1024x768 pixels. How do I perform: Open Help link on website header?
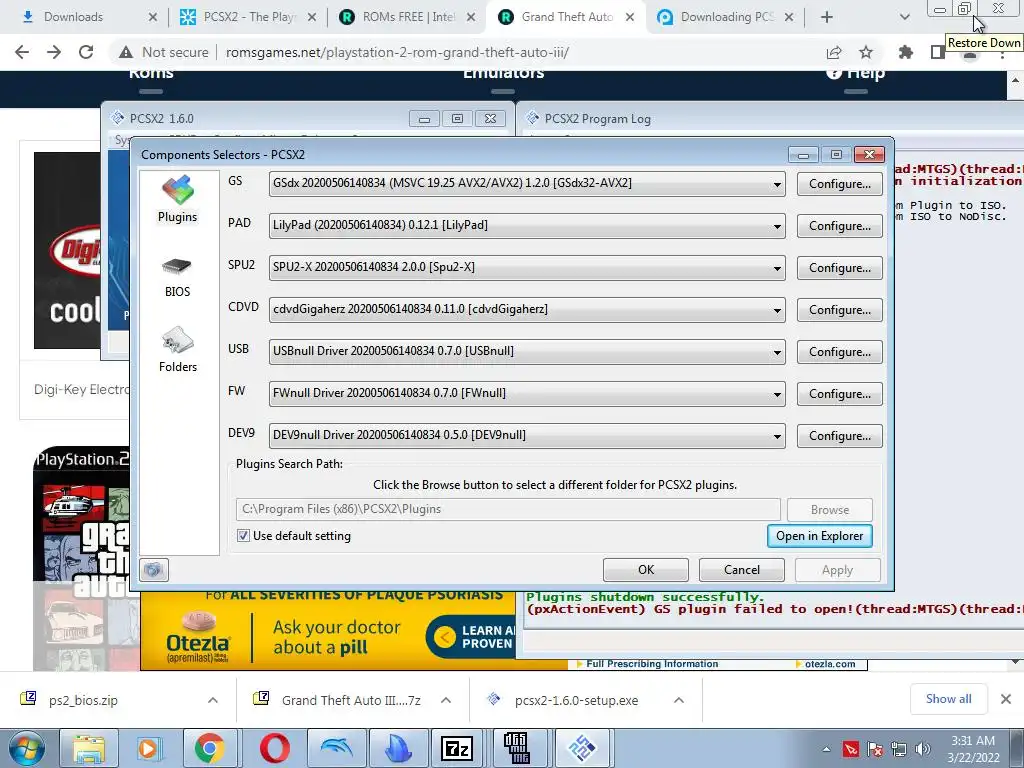coord(856,73)
